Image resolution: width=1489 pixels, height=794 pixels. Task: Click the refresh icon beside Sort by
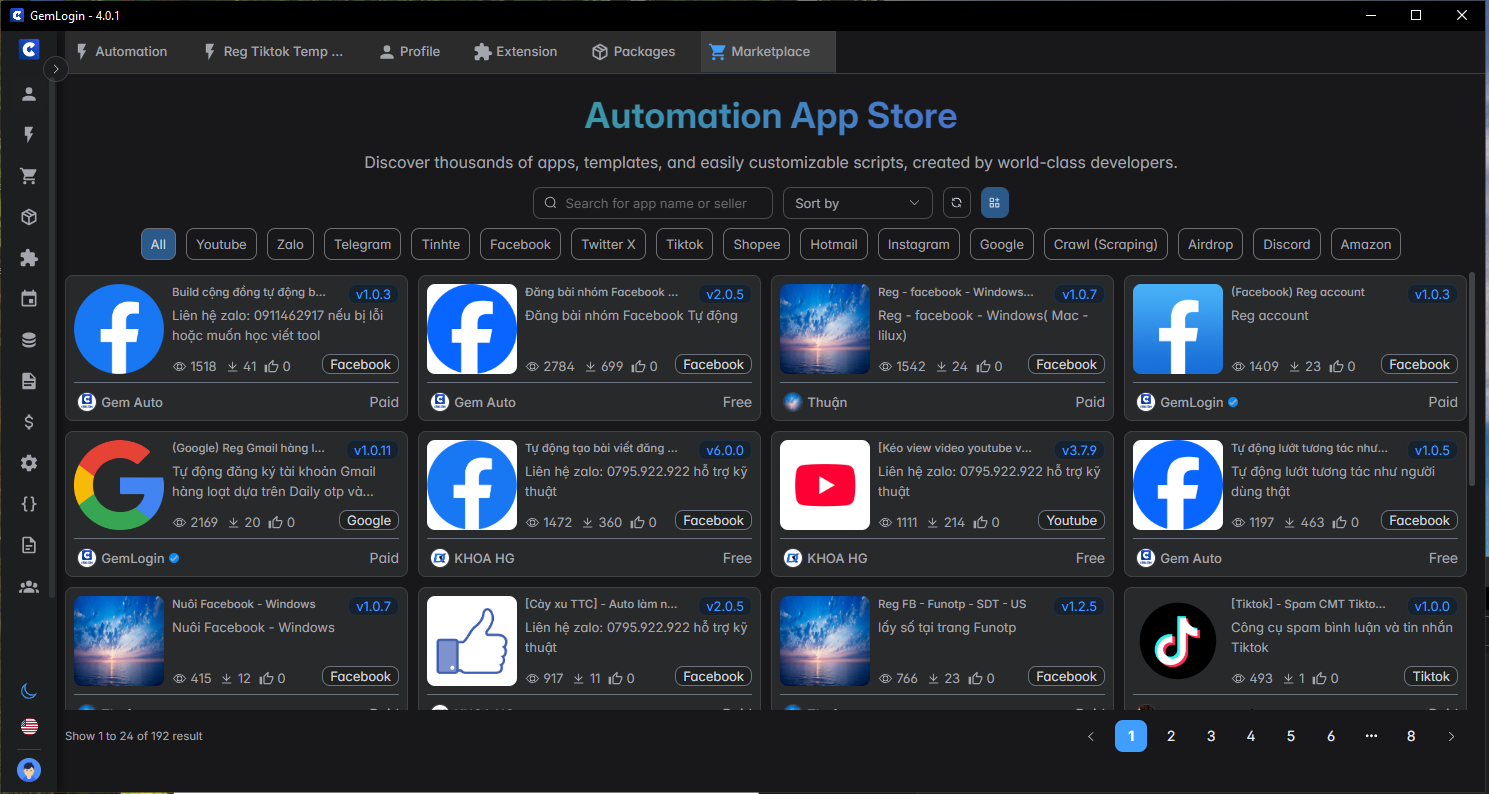coord(957,203)
